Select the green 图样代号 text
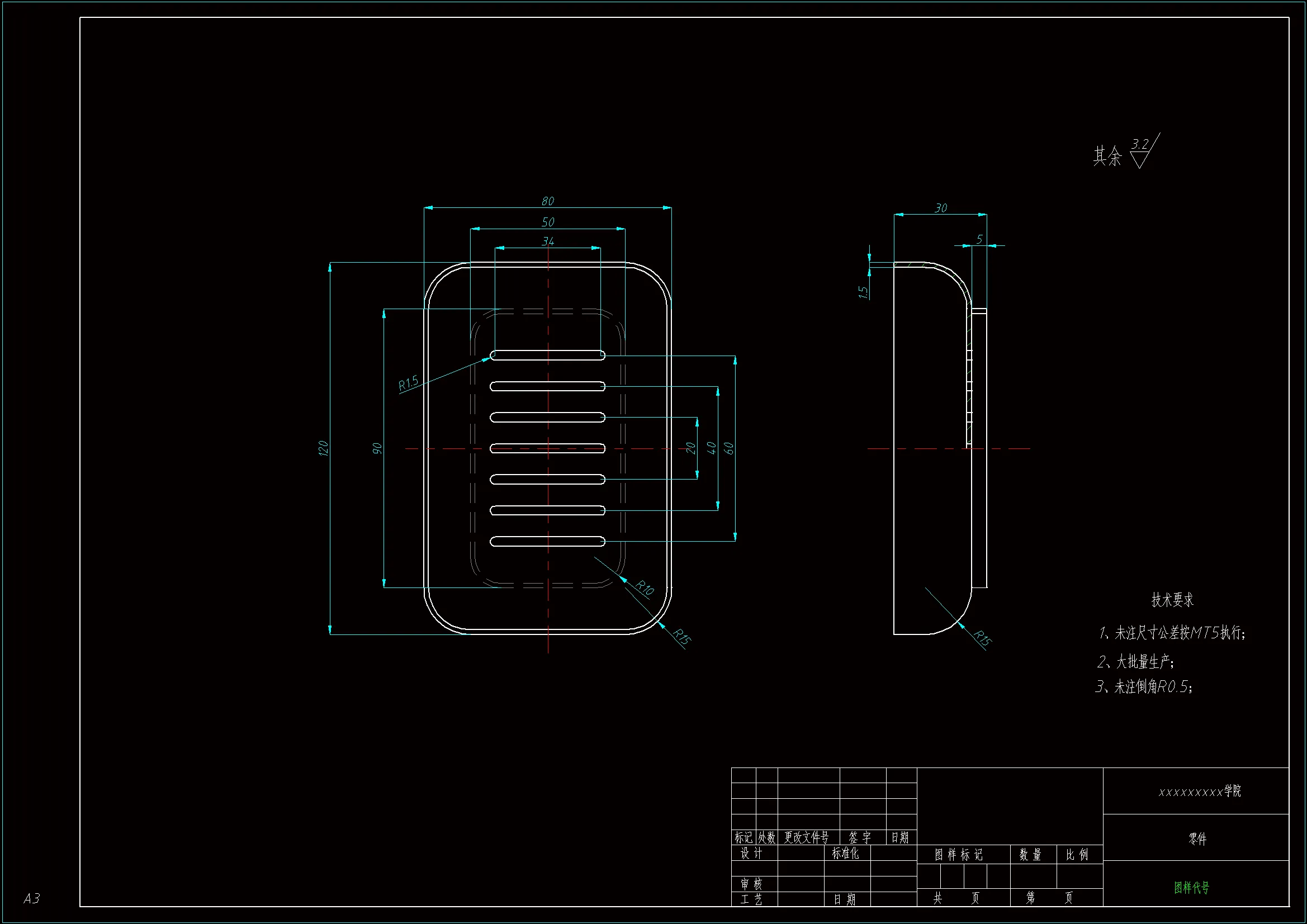 click(x=1191, y=887)
